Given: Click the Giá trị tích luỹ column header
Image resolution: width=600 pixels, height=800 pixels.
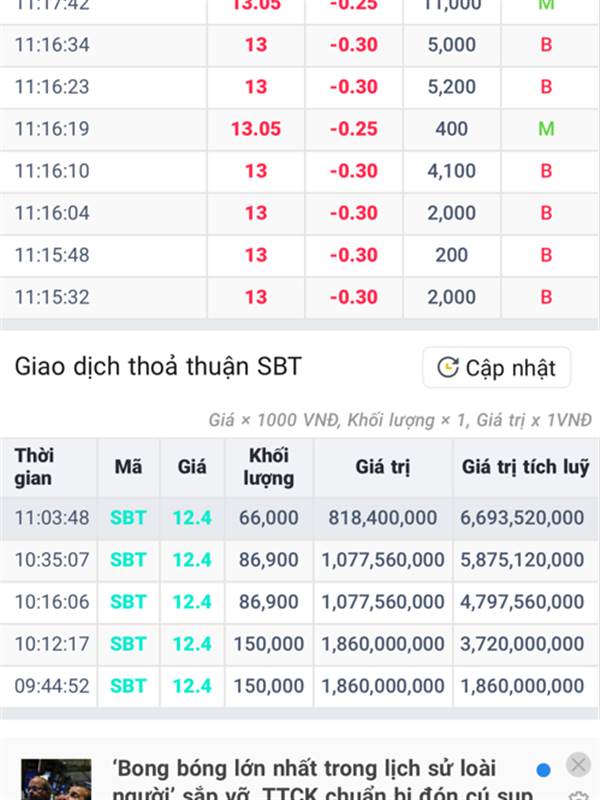Looking at the screenshot, I should [525, 467].
